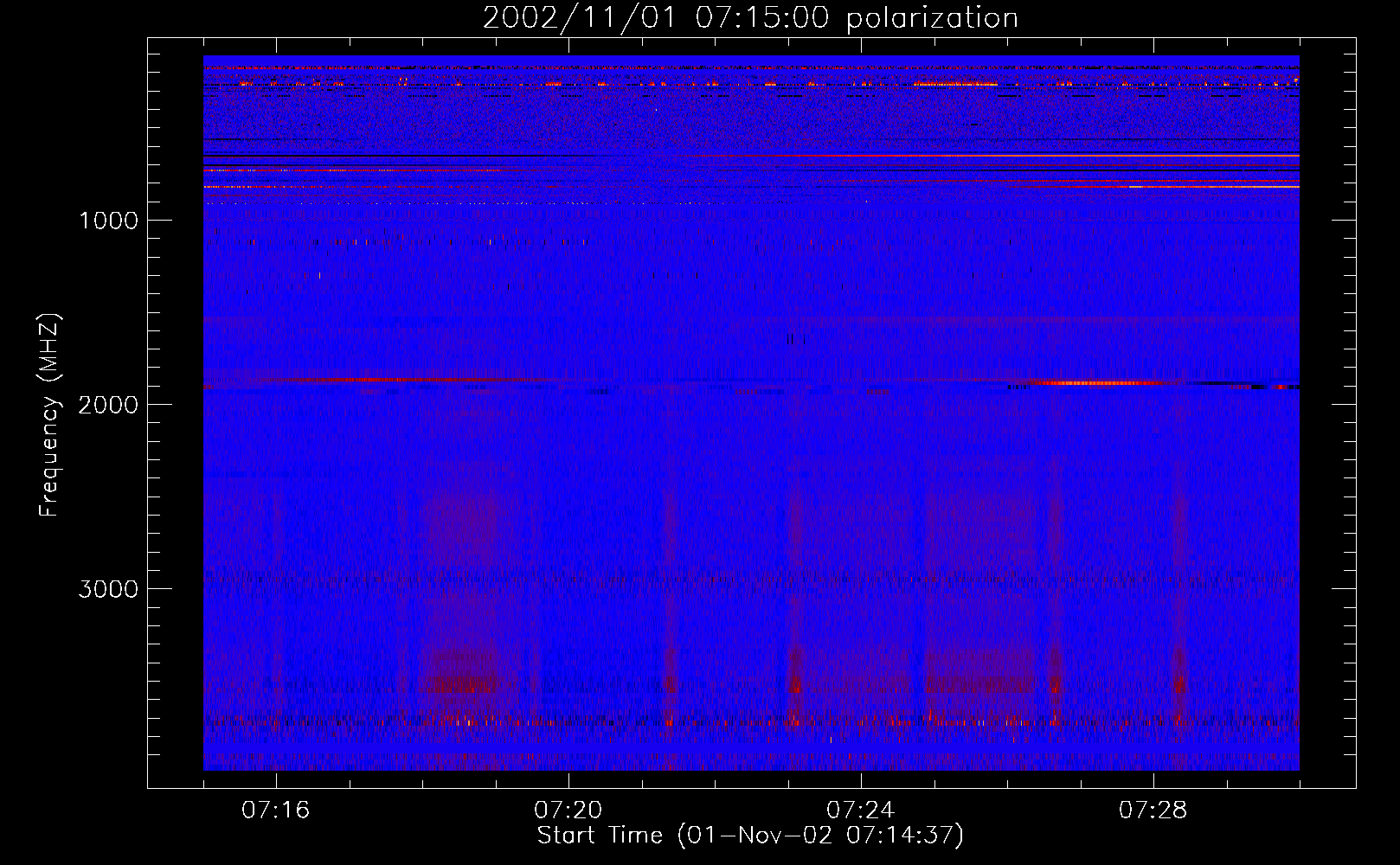Click the 07:28 time tick label
This screenshot has height=865, width=1400.
(x=1153, y=811)
